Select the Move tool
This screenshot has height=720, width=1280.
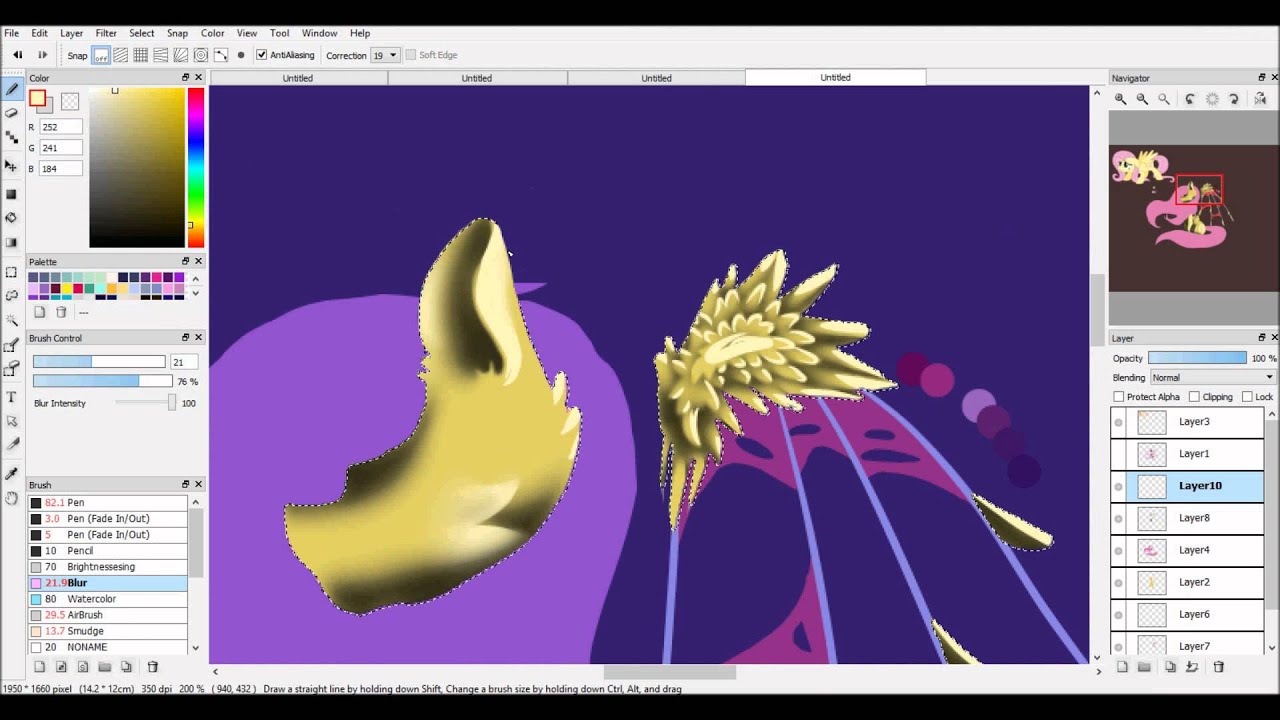[12, 166]
